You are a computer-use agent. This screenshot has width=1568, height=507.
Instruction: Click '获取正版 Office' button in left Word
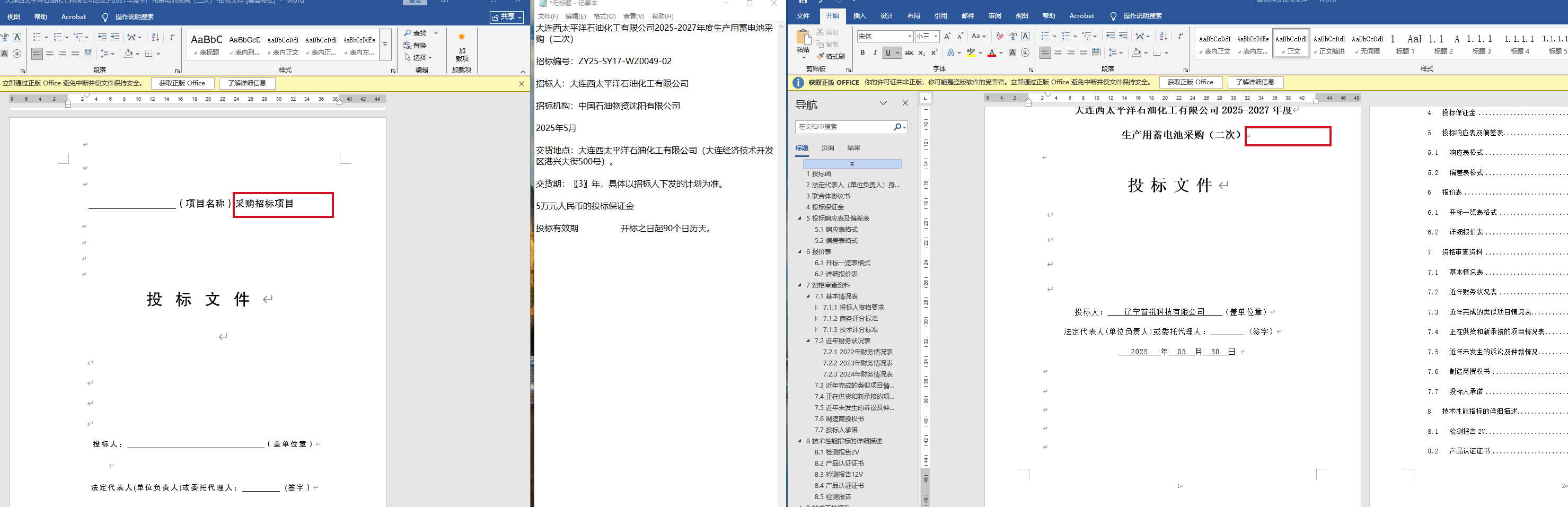182,83
